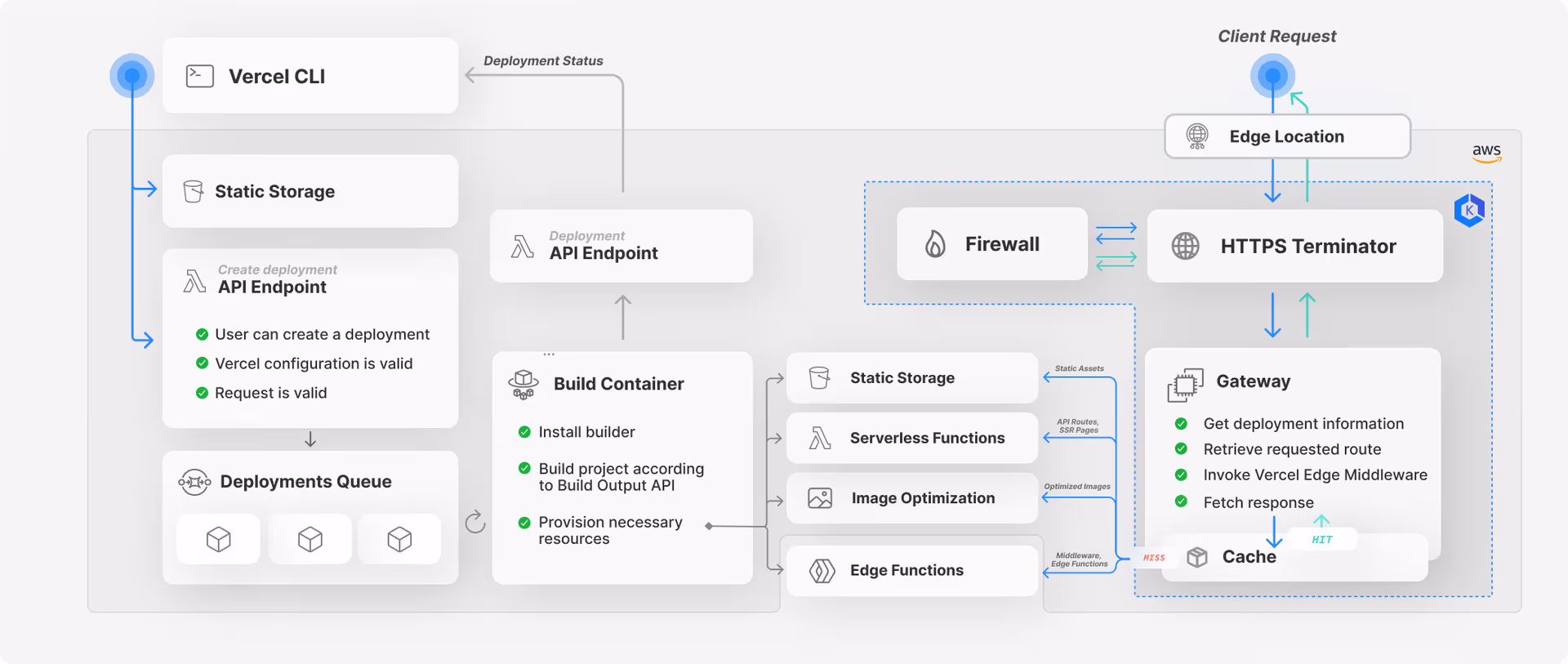Click the Cache label
1568x664 pixels.
click(1249, 557)
